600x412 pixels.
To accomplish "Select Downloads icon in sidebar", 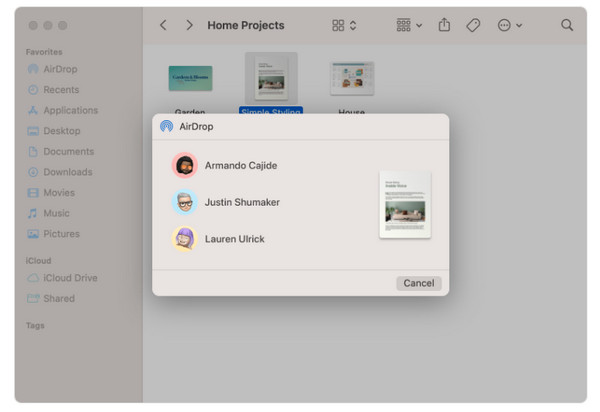I will (33, 172).
